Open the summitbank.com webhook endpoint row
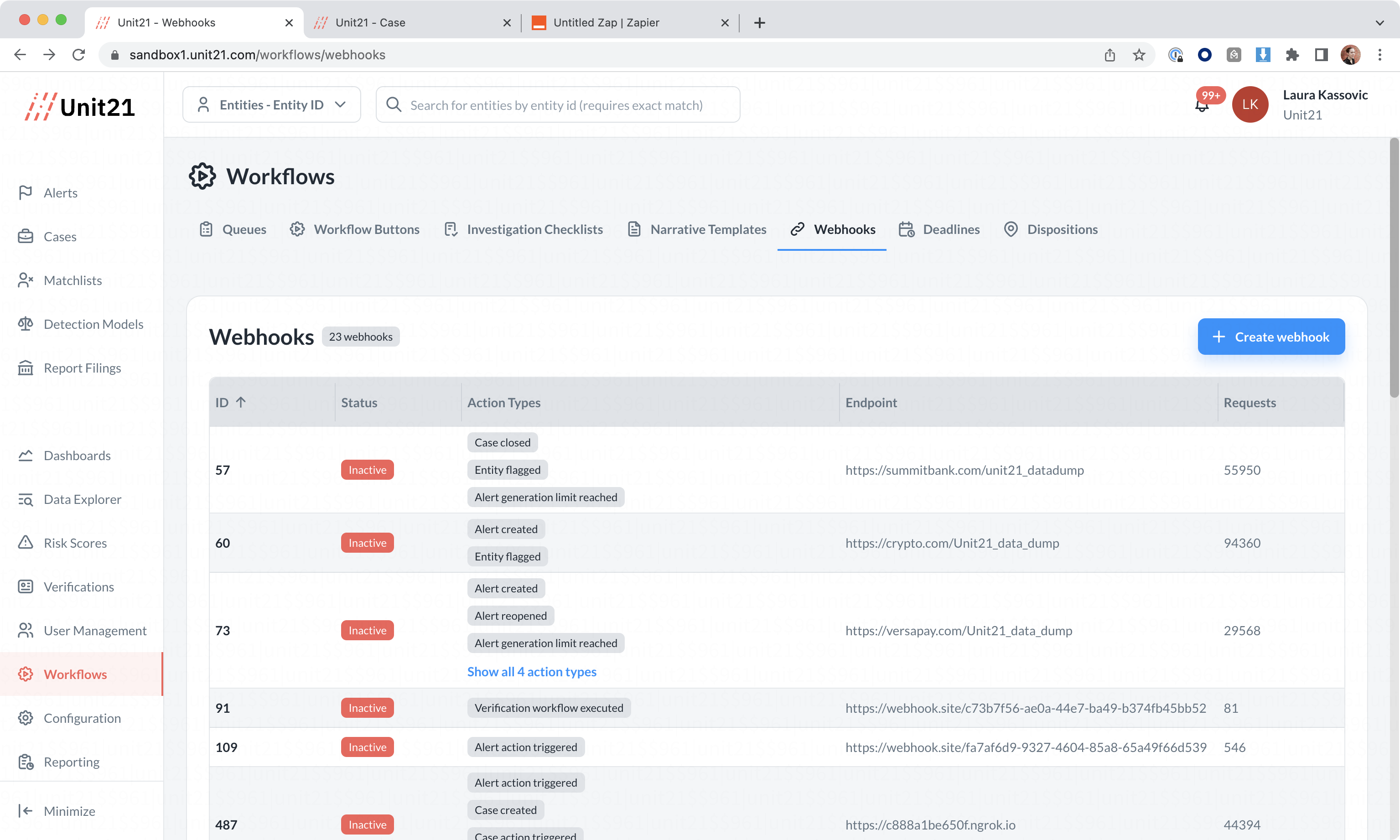1400x840 pixels. pos(964,470)
